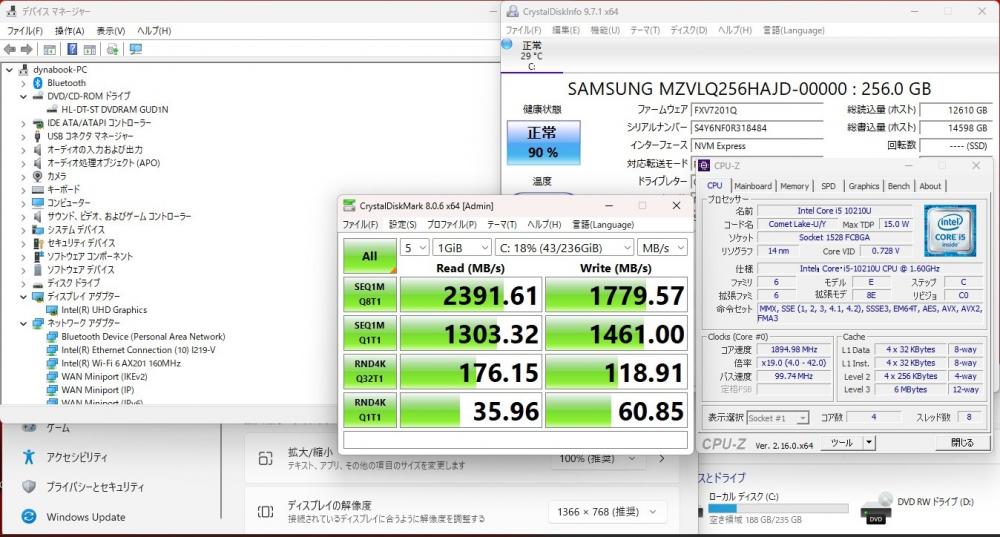Run the RND4K Q32T1 test

(x=370, y=371)
